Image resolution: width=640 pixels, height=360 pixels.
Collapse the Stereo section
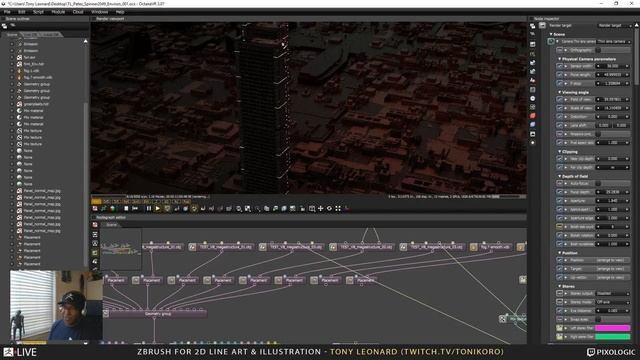pos(560,287)
